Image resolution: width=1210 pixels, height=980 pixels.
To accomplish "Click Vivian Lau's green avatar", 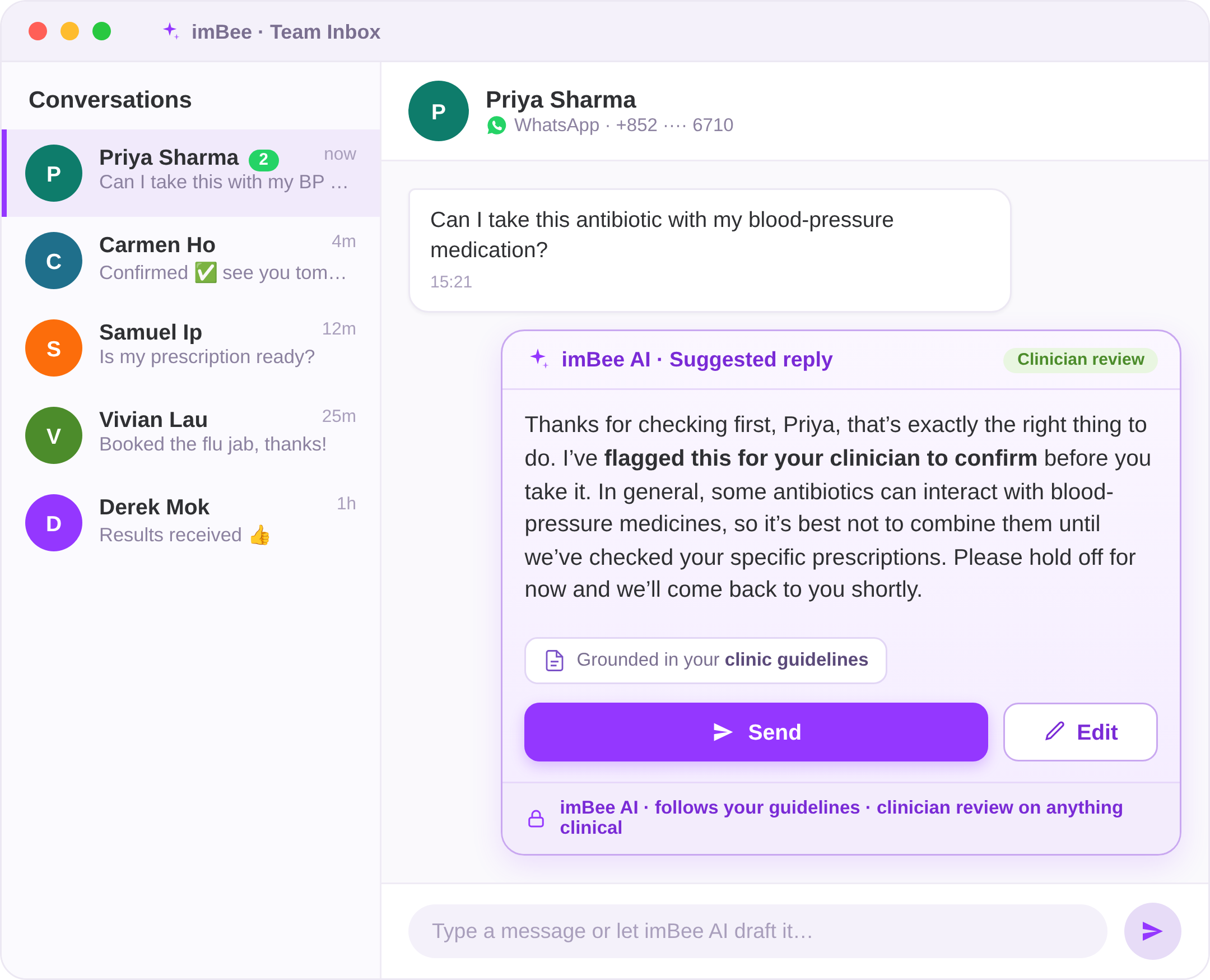I will tap(54, 436).
